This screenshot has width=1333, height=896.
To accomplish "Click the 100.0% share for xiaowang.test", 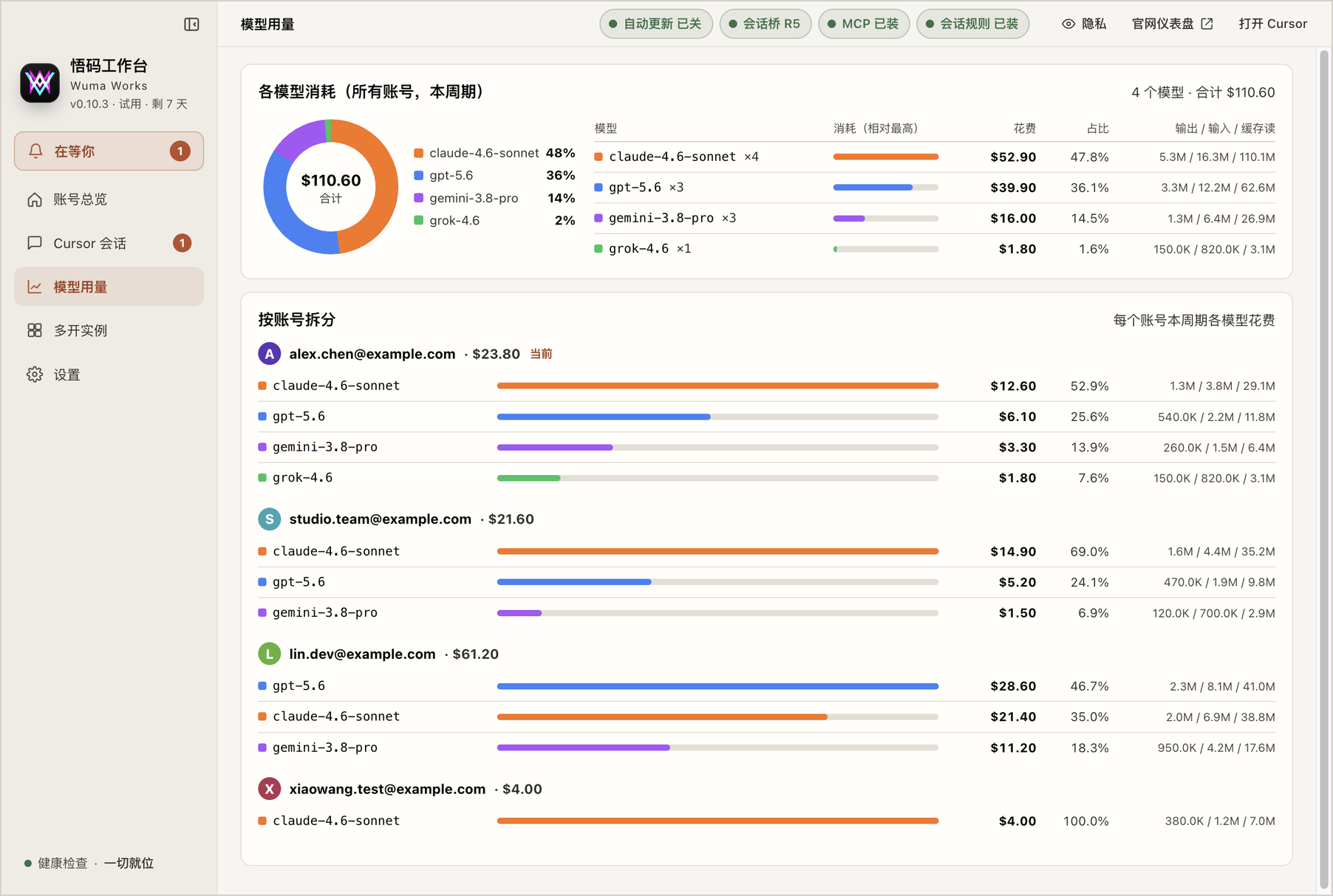I will click(x=1086, y=821).
